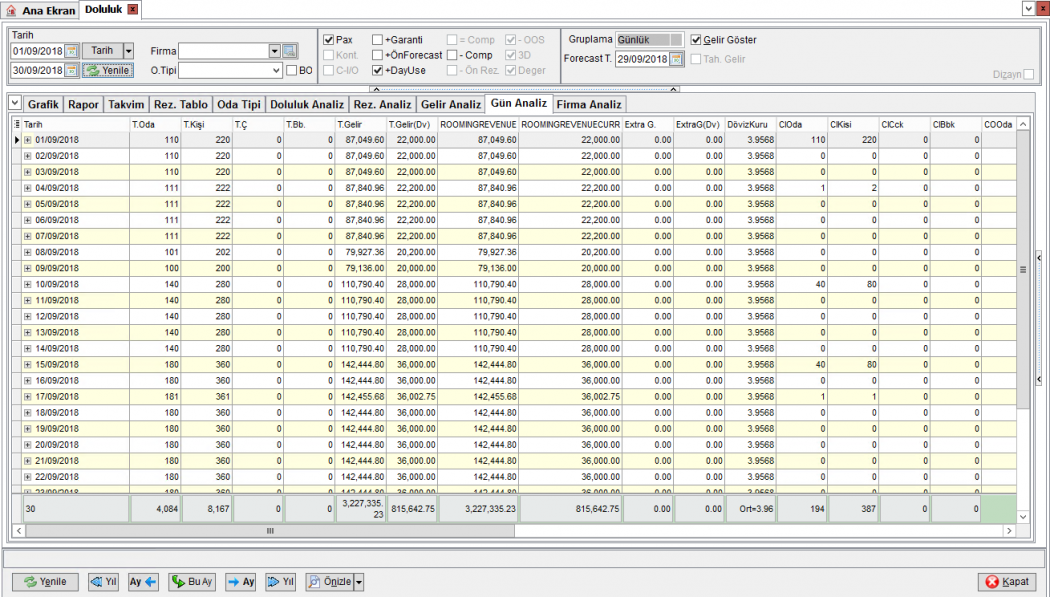1050x597 pixels.
Task: Open the Tarih button dropdown arrow
Action: click(129, 51)
